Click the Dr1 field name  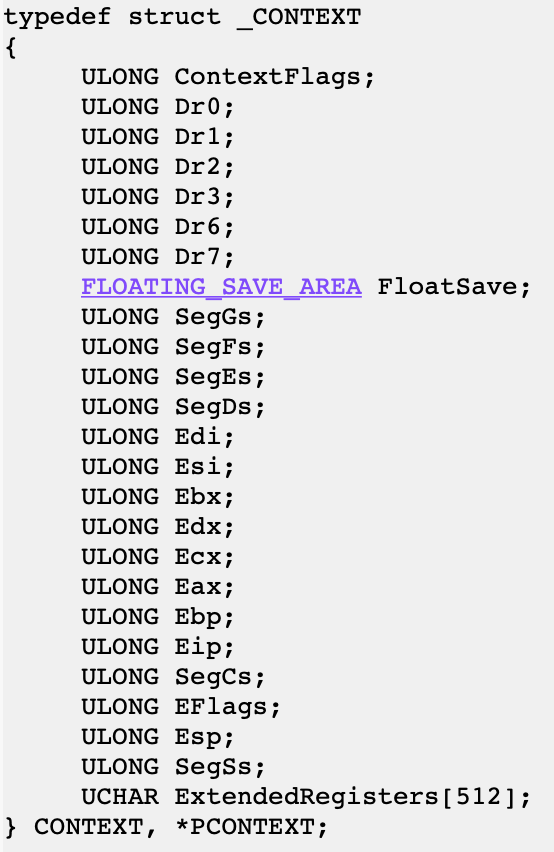[198, 137]
